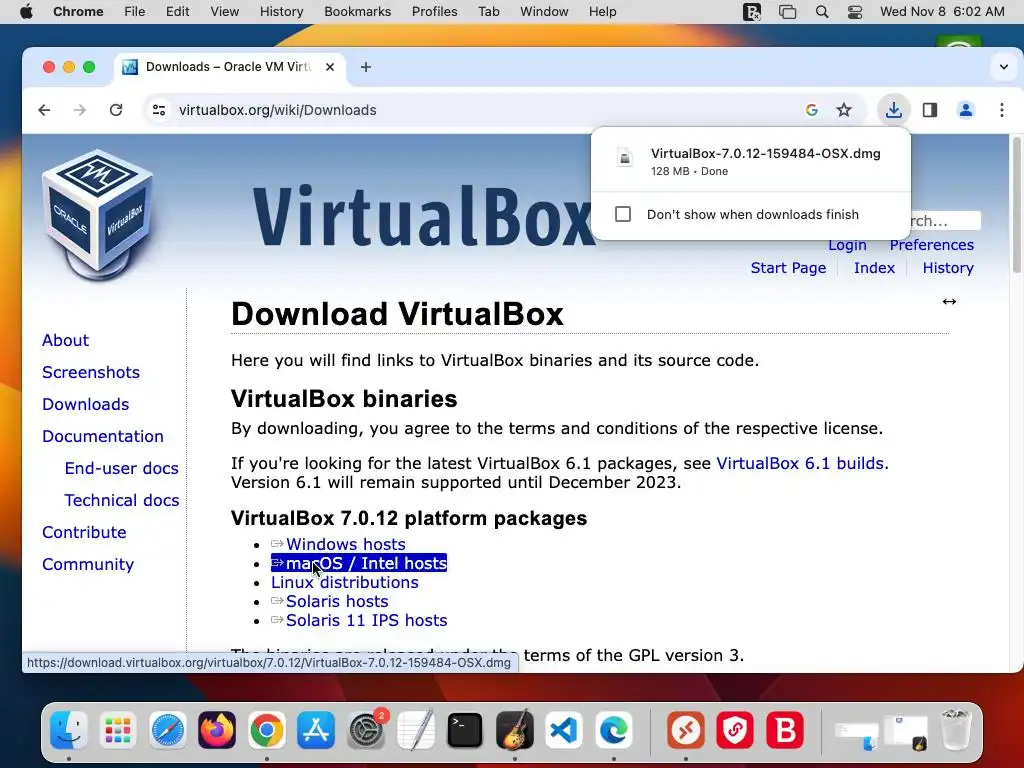Open the Edit menu
Image resolution: width=1024 pixels, height=768 pixels.
(x=178, y=12)
